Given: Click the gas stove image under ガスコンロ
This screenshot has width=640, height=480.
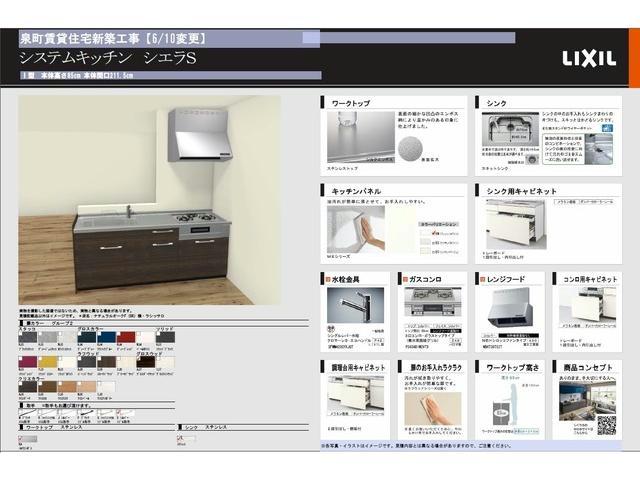Looking at the screenshot, I should (x=432, y=302).
